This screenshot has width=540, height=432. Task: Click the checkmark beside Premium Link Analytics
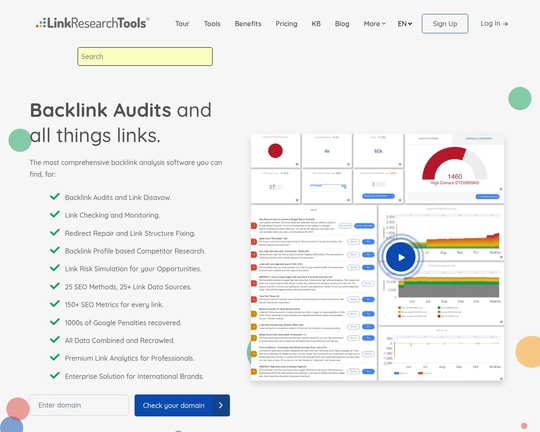coord(55,358)
